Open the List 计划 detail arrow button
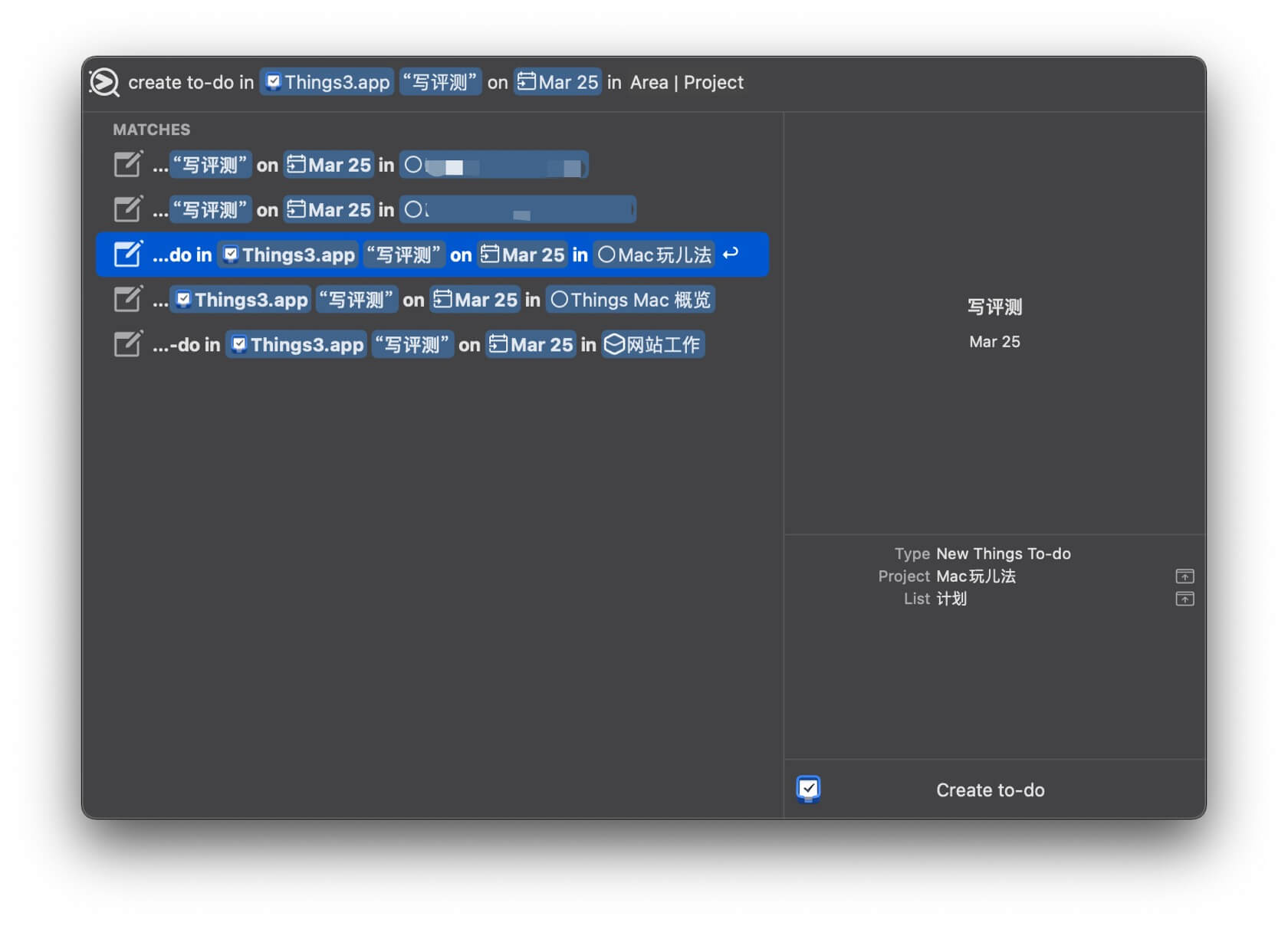 coord(1184,599)
